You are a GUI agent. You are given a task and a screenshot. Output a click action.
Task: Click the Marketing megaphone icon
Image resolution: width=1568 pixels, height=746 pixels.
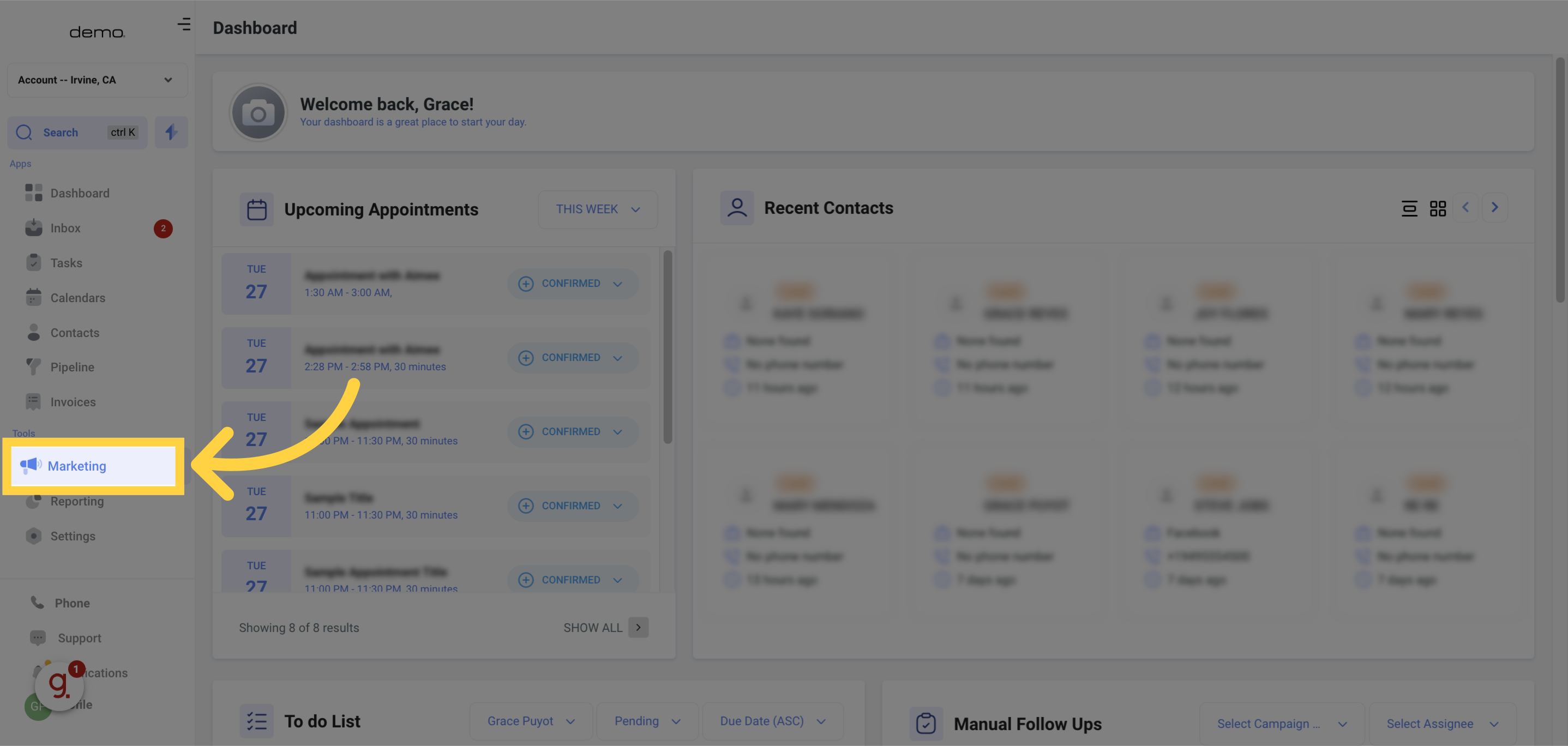pos(31,466)
